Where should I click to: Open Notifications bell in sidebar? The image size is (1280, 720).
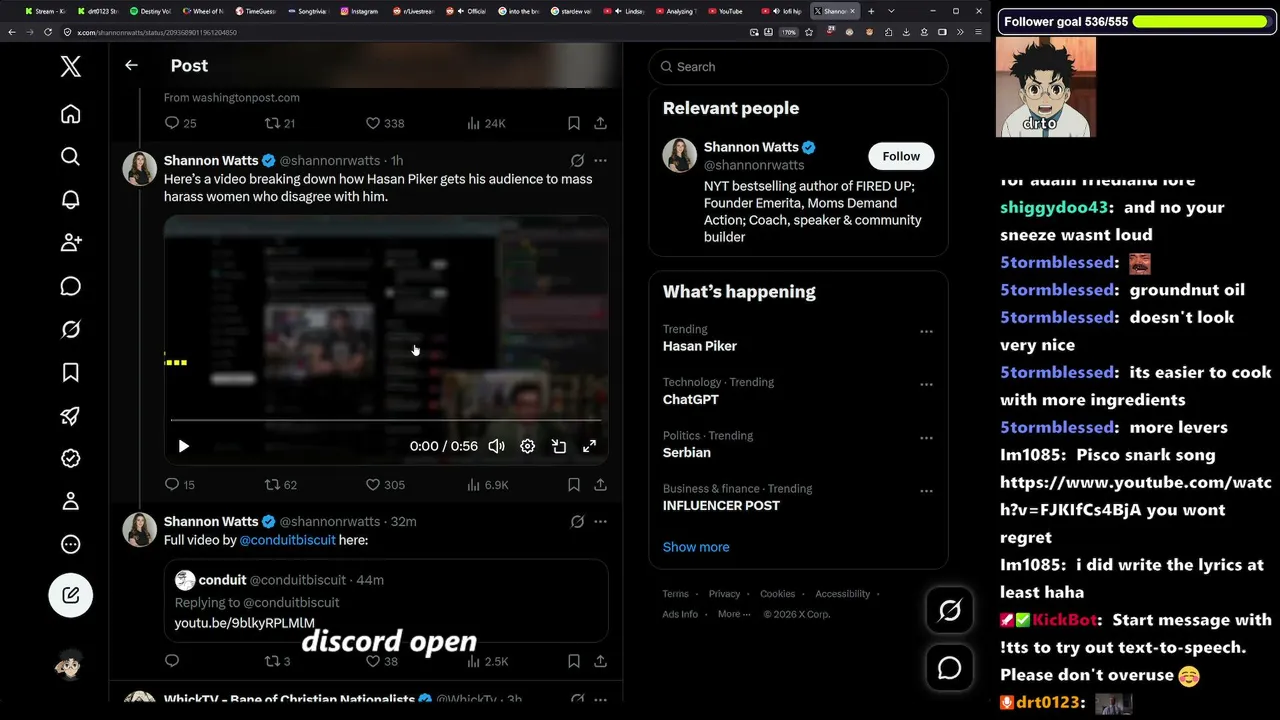(70, 199)
